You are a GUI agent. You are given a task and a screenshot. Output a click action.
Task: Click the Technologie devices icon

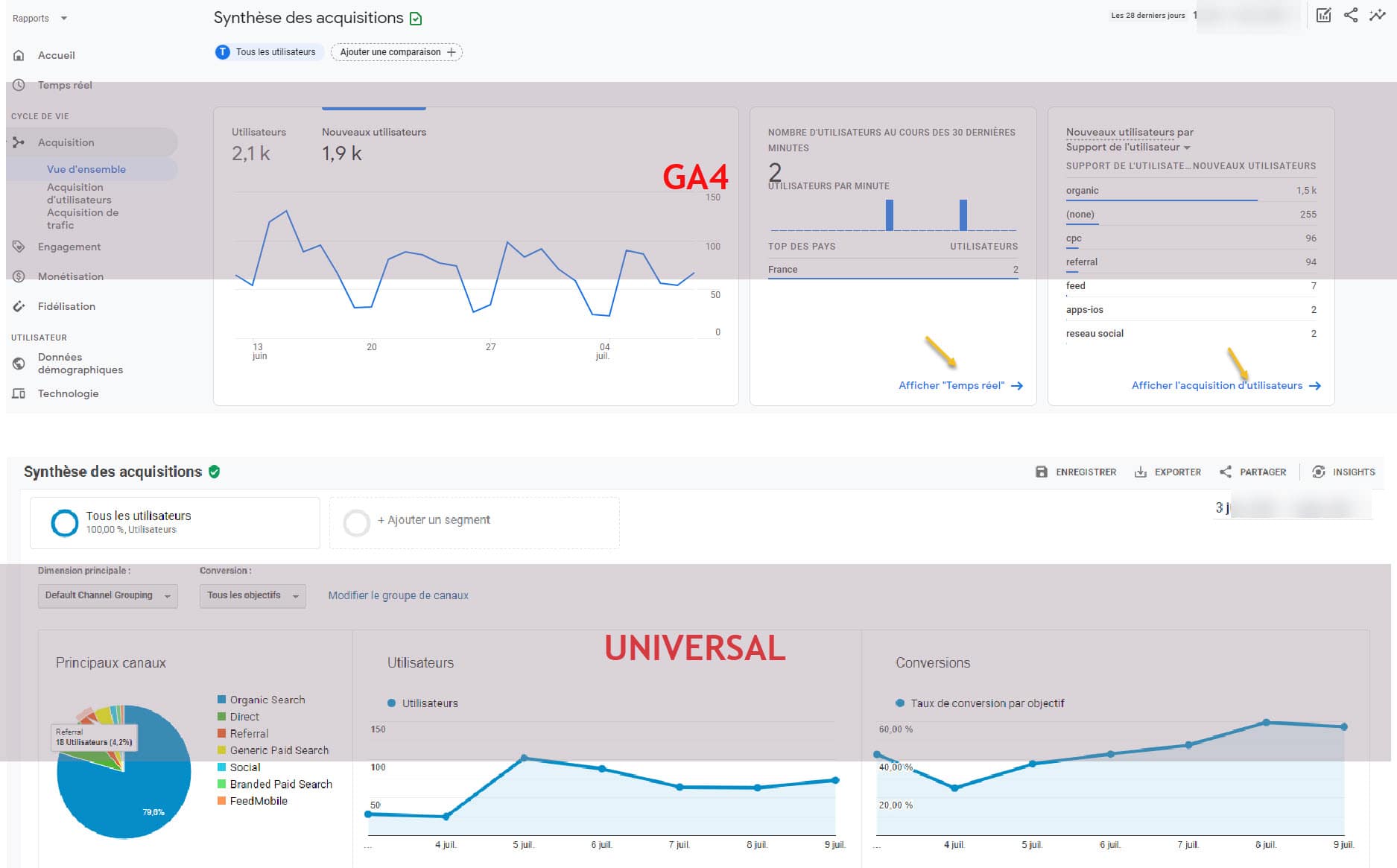point(19,393)
